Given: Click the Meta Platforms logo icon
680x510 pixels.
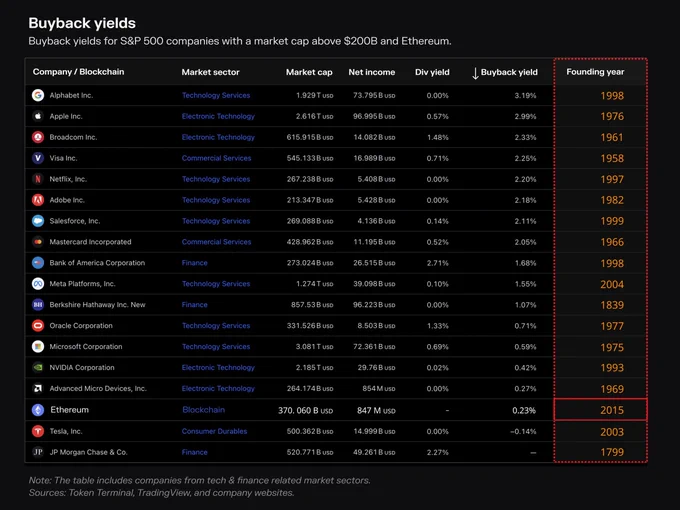Looking at the screenshot, I should 38,284.
